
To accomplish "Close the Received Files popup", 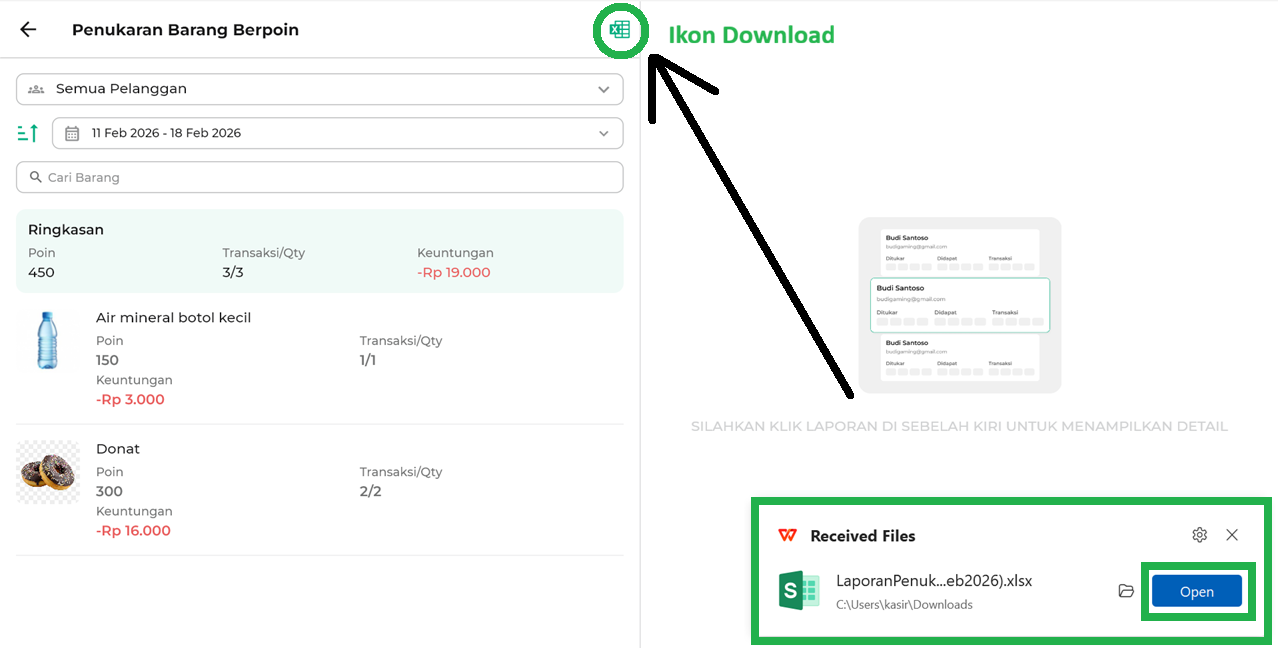I will 1232,535.
